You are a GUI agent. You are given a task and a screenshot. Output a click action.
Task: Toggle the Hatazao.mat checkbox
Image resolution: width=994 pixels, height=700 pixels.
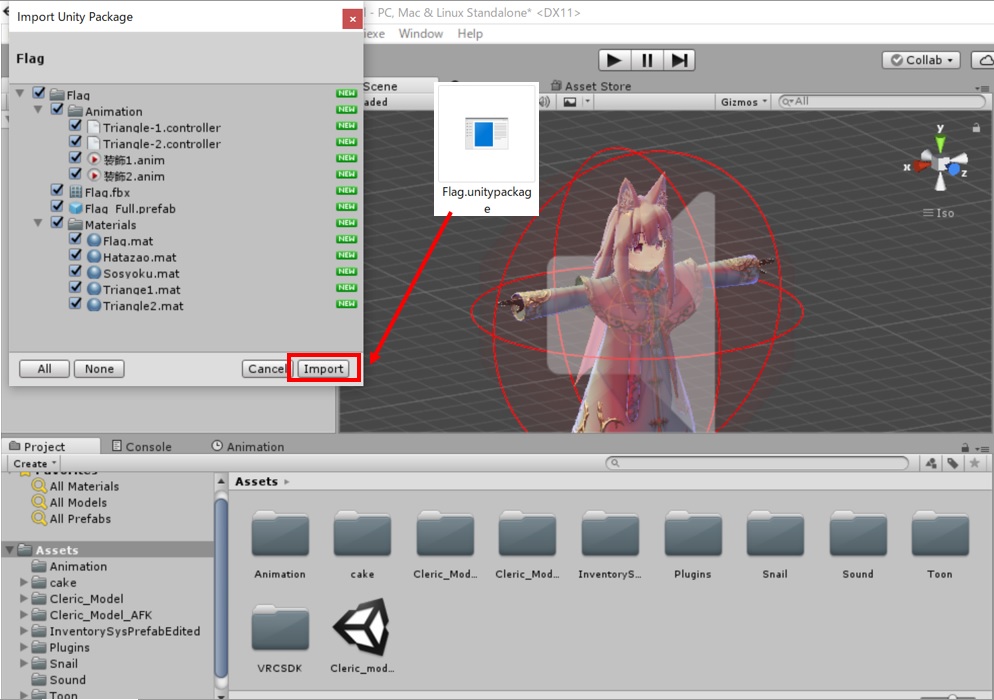pyautogui.click(x=76, y=257)
